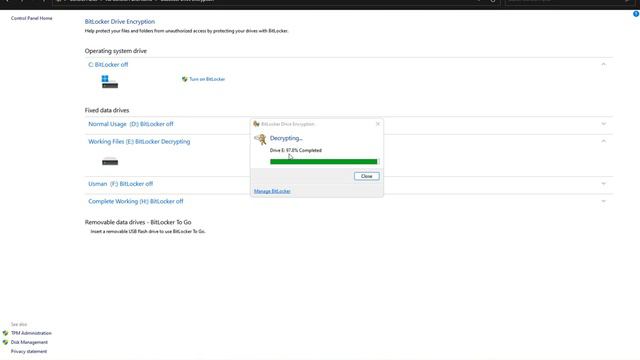This screenshot has width=640, height=360.
Task: Click the Close button in dialog
Action: [x=367, y=176]
